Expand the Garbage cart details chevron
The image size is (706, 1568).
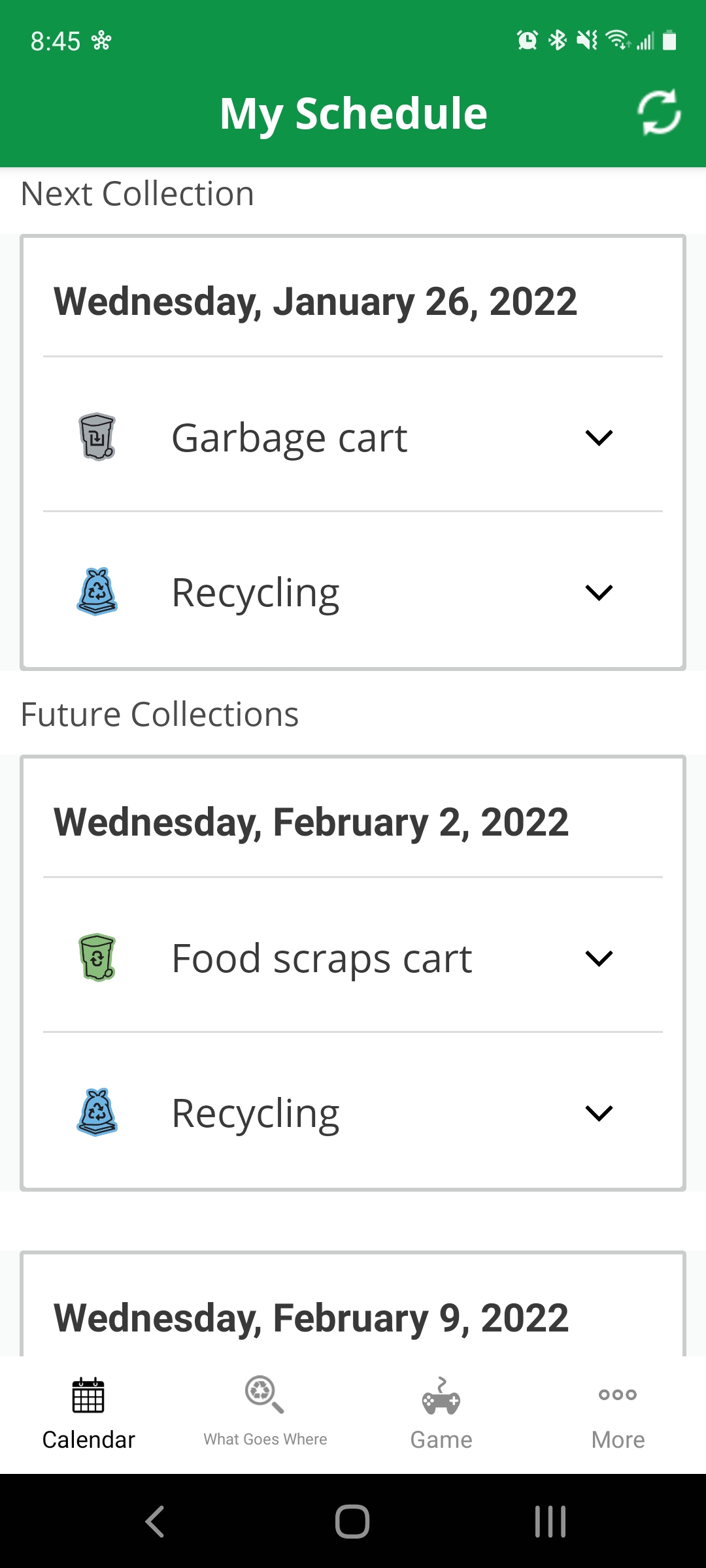click(x=599, y=437)
